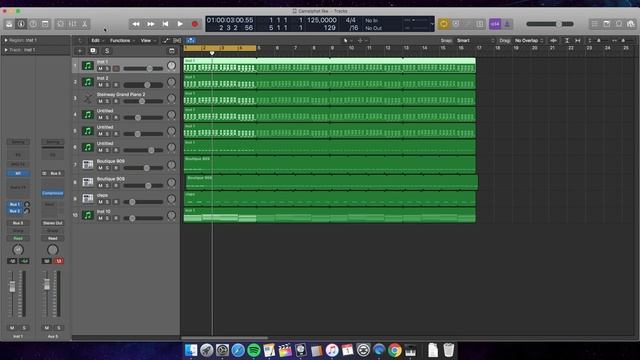Open the Edit menu in Tracks area
Image resolution: width=640 pixels, height=360 pixels.
97,40
